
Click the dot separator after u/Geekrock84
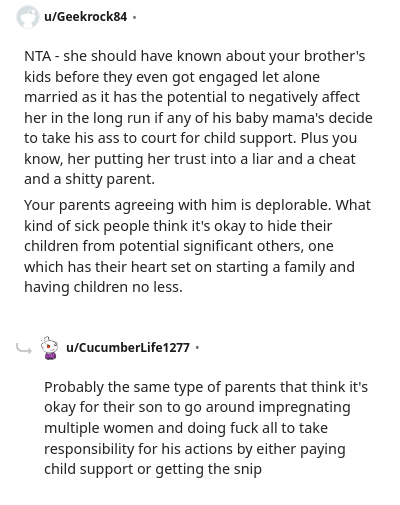134,17
